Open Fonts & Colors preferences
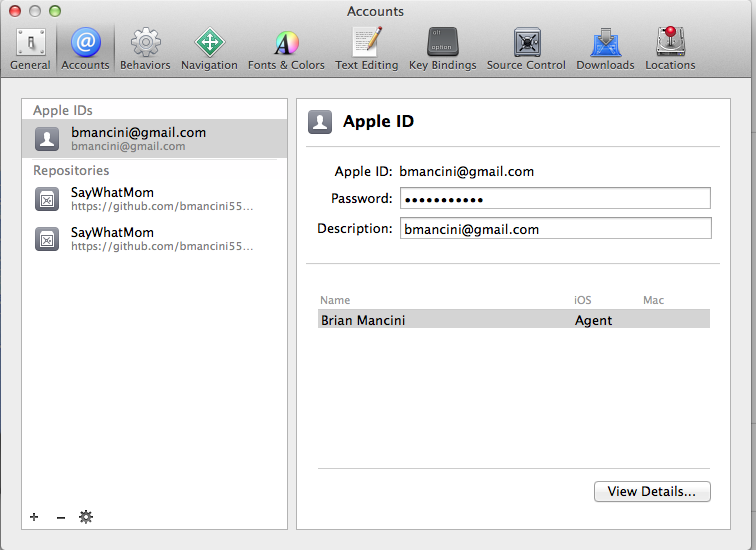Screen dimensions: 756x550 pyautogui.click(x=286, y=49)
